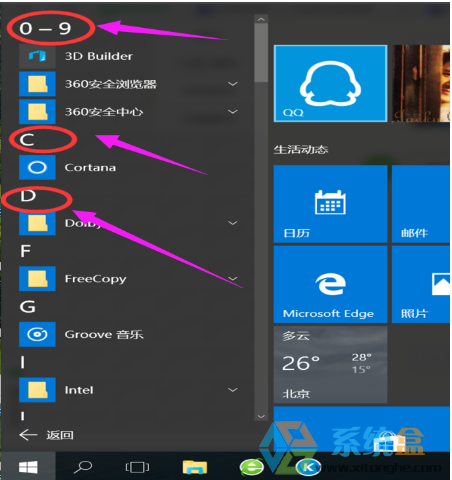The height and width of the screenshot is (480, 452).
Task: Select the Groove 音乐 label
Action: click(104, 334)
